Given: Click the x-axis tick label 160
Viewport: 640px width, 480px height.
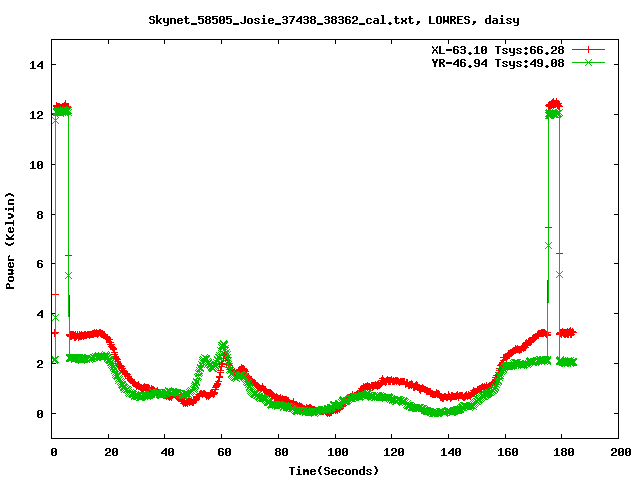Looking at the screenshot, I should tap(507, 452).
